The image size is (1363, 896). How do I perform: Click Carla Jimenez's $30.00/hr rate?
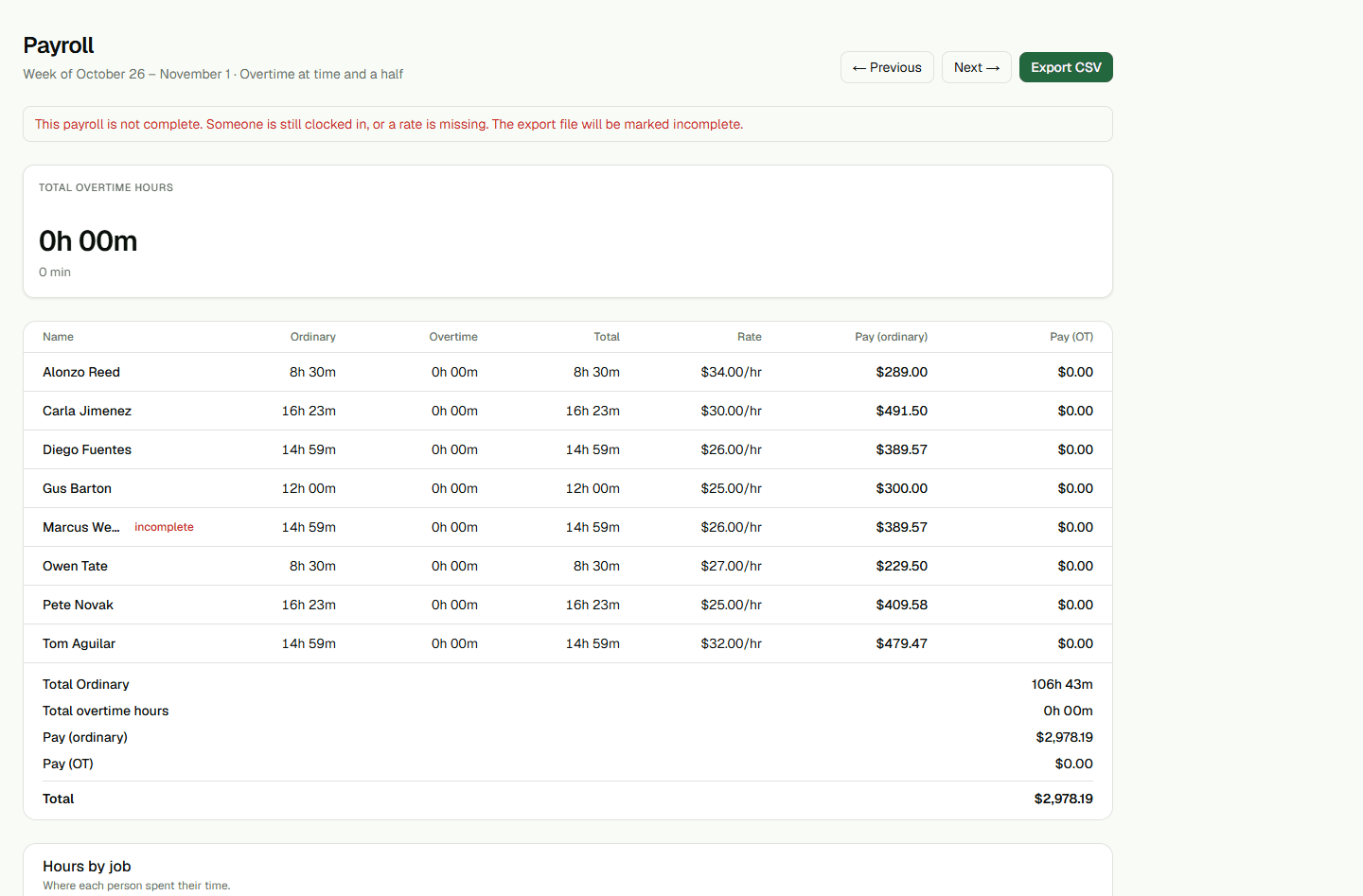tap(731, 411)
